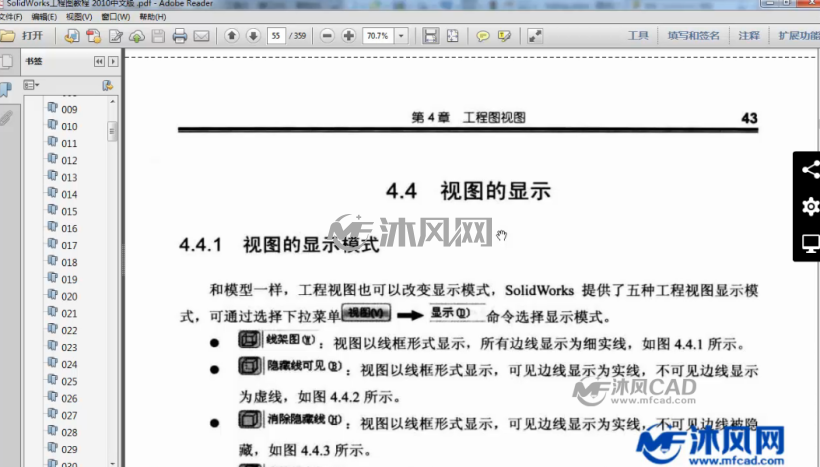Open the 帮助(H) menu
The height and width of the screenshot is (467, 820).
pos(153,17)
